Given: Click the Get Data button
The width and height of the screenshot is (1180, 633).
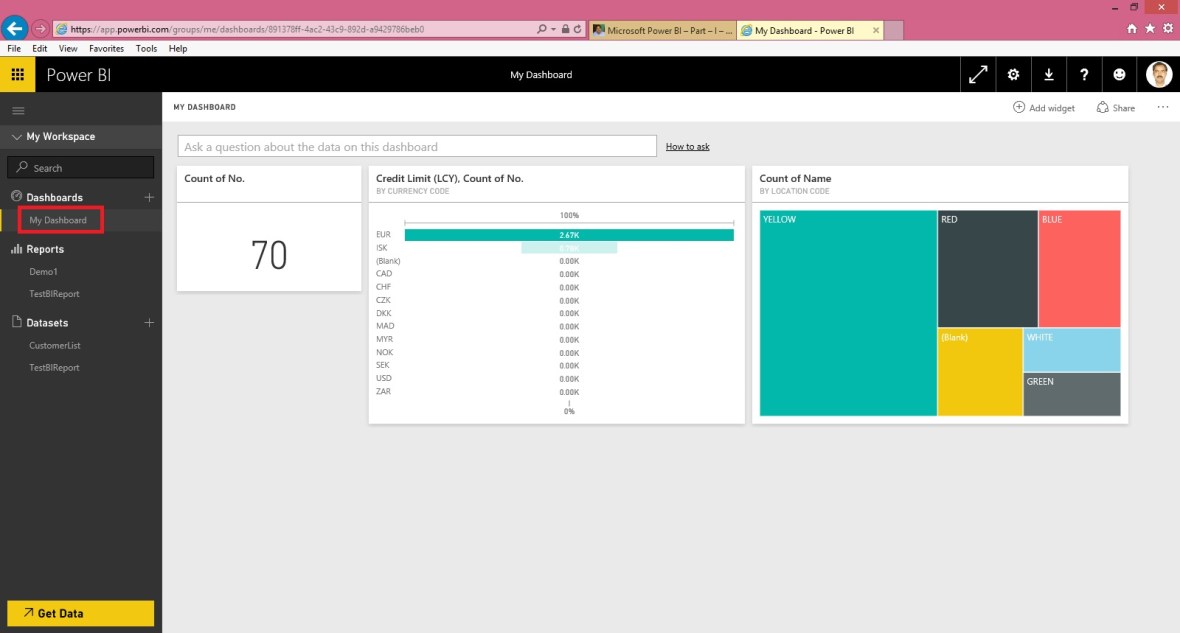Looking at the screenshot, I should 80,612.
